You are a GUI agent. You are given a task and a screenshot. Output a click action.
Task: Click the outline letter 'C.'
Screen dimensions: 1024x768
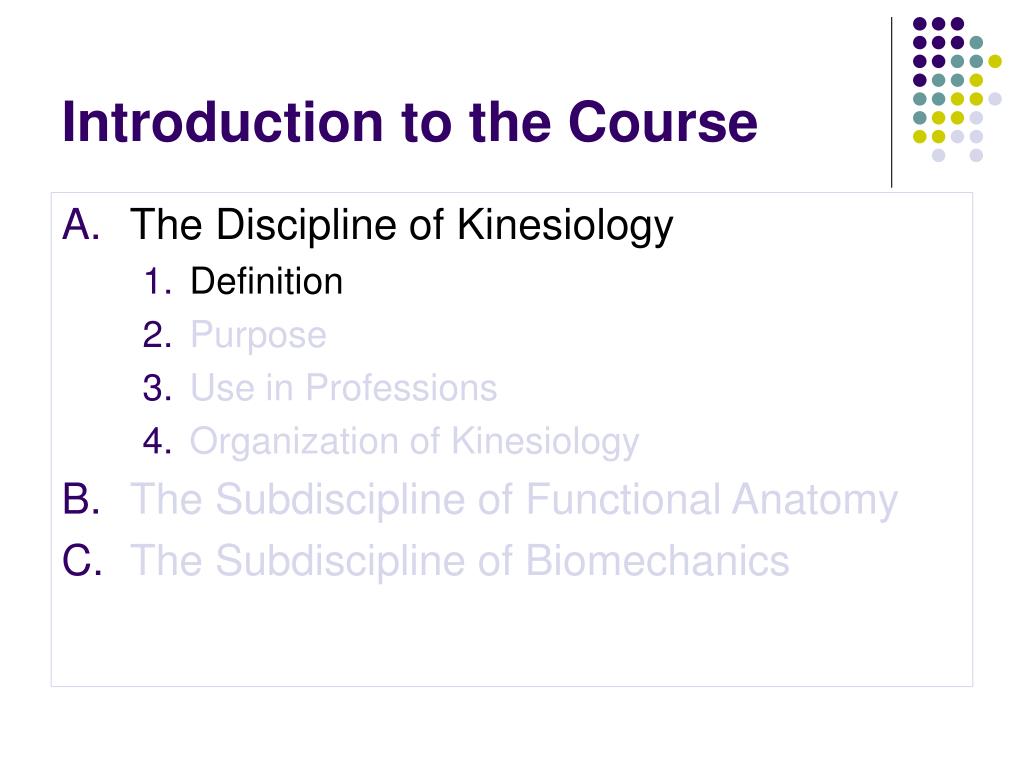[82, 560]
